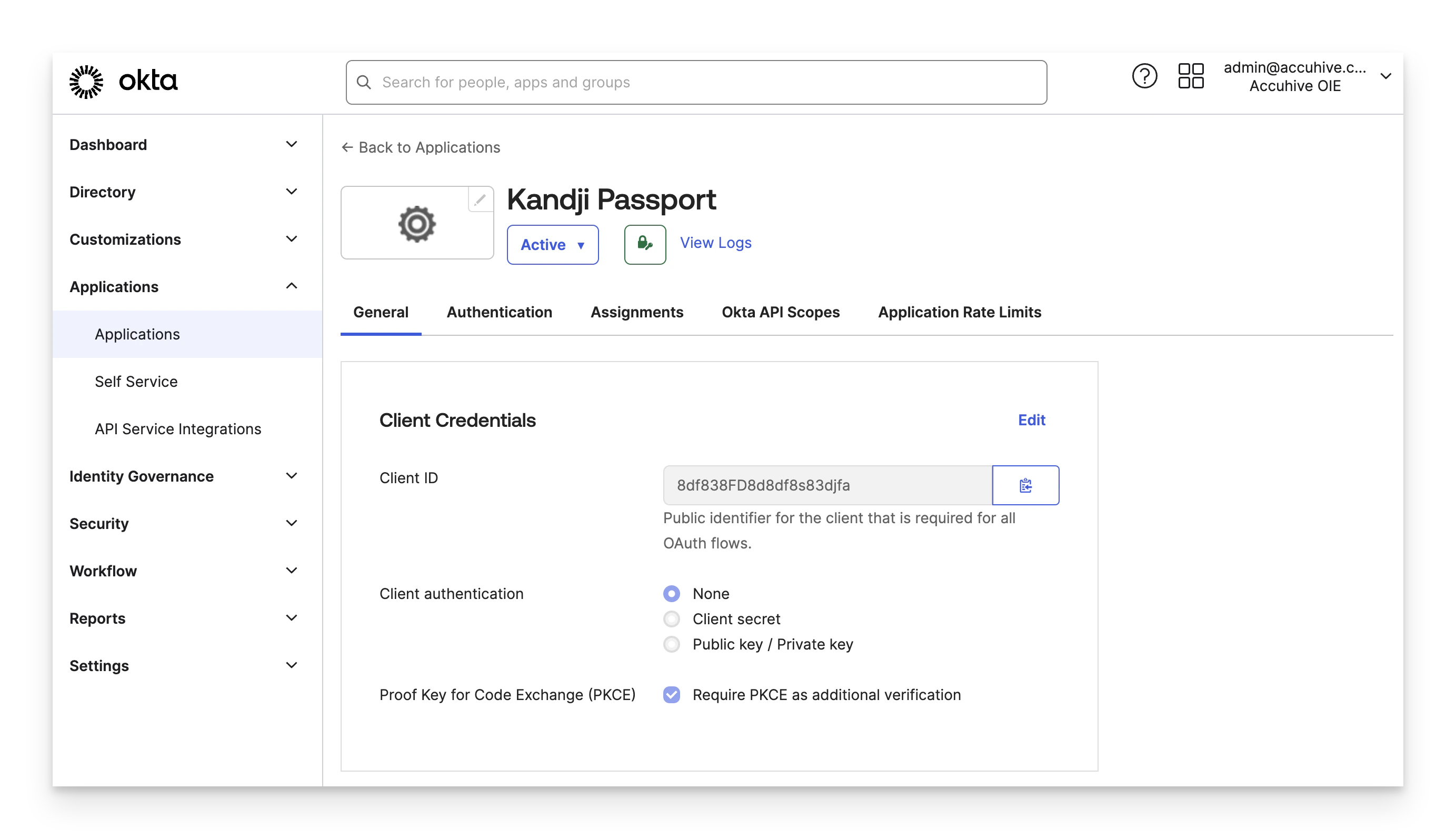Uncheck Require PKCE as additional verification

click(671, 695)
